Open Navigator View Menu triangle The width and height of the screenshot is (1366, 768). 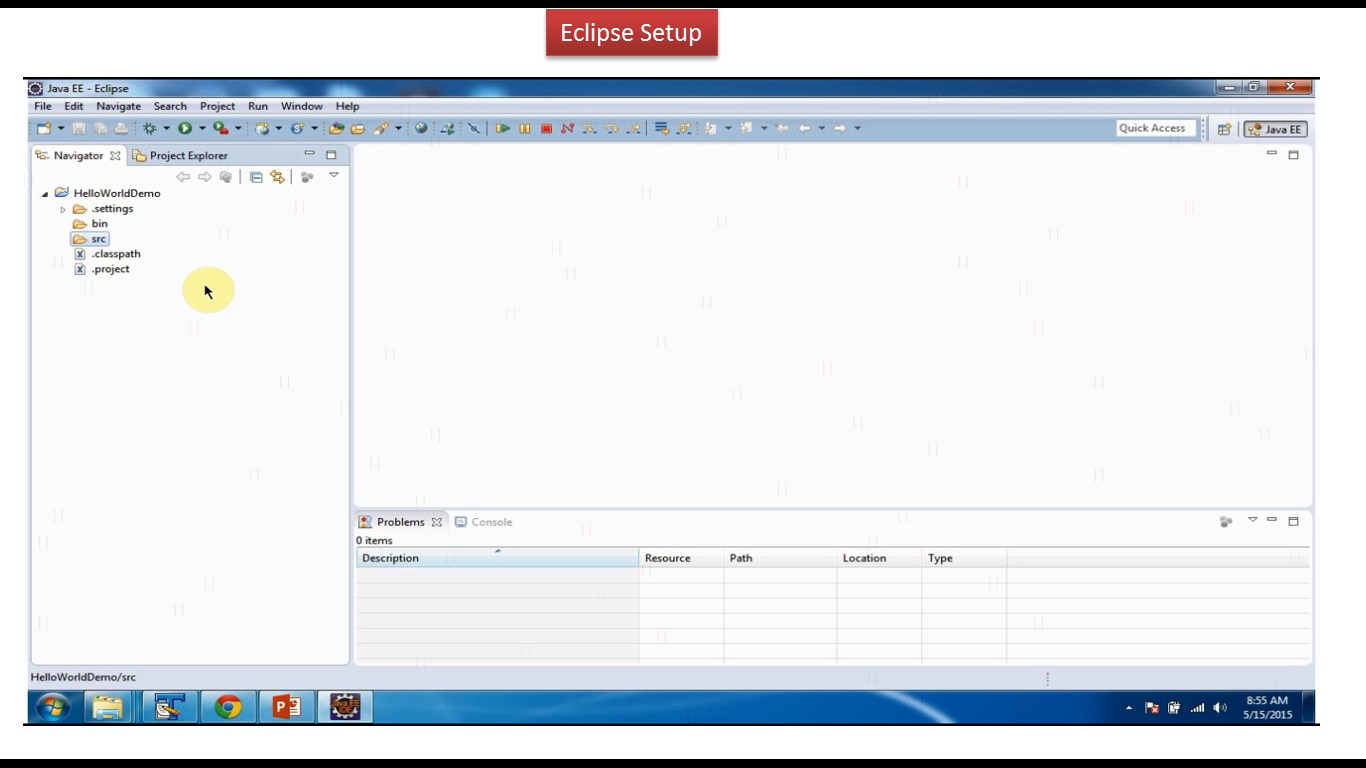[x=334, y=175]
